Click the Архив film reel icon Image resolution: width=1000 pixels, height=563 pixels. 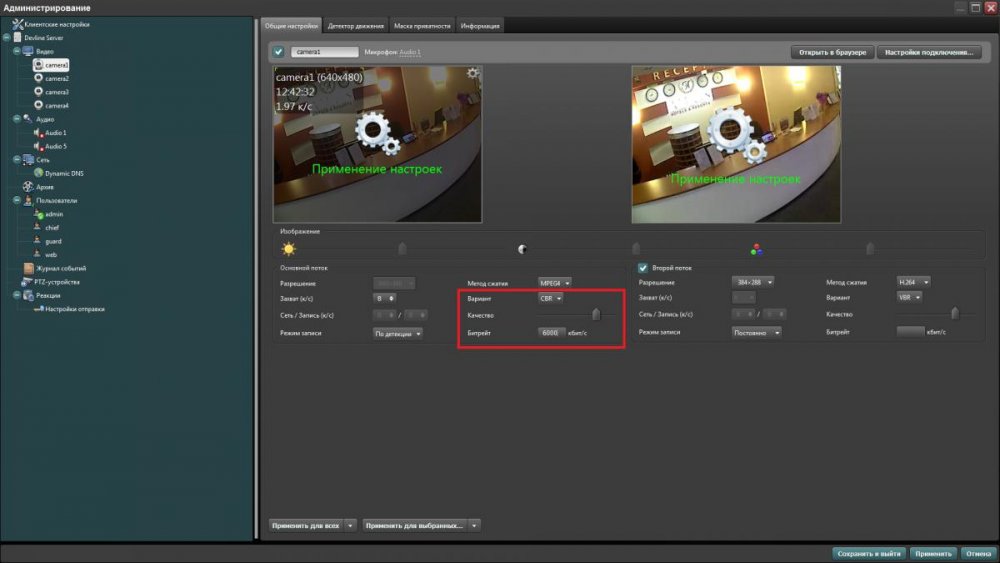click(28, 187)
